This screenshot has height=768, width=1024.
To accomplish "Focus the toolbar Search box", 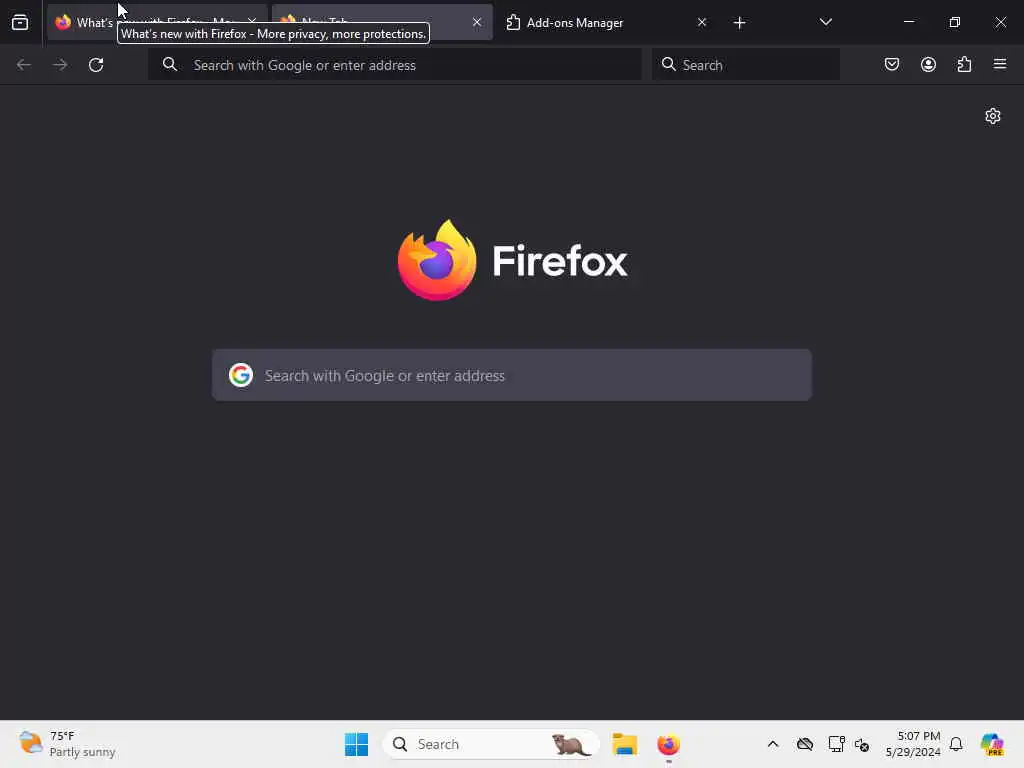I will click(x=746, y=65).
